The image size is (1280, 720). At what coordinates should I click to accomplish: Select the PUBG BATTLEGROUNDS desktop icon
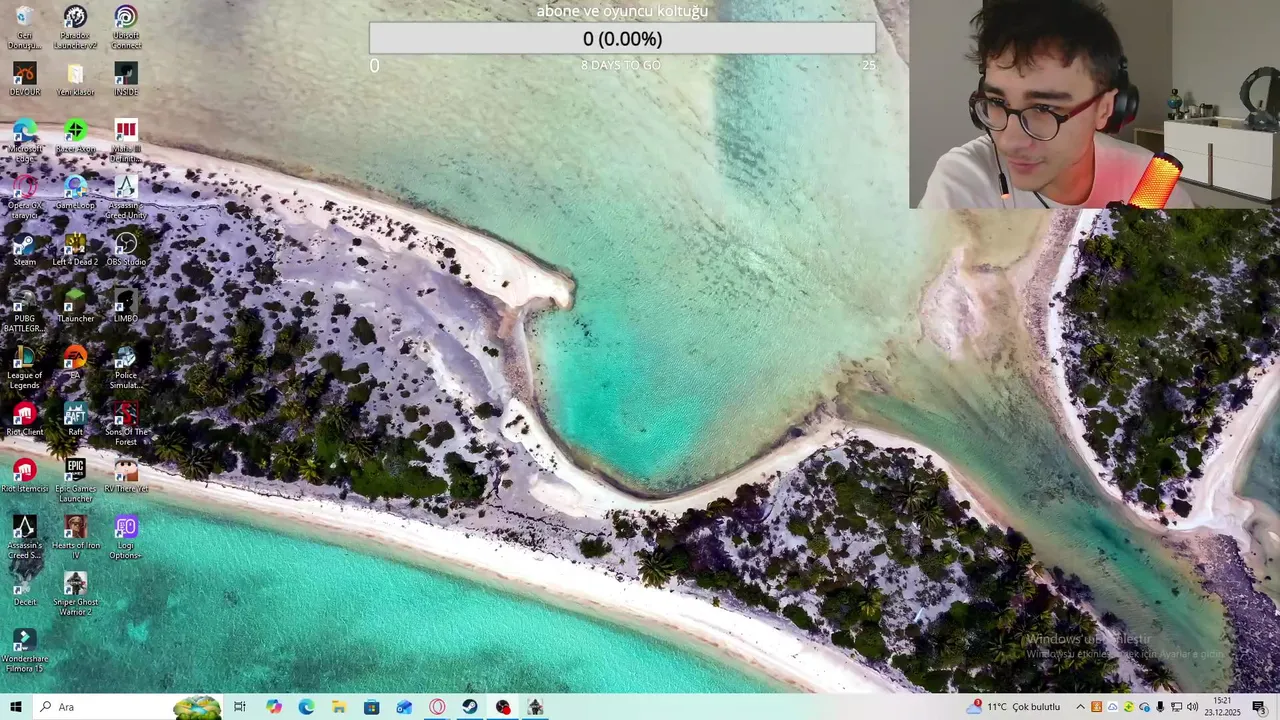[24, 311]
